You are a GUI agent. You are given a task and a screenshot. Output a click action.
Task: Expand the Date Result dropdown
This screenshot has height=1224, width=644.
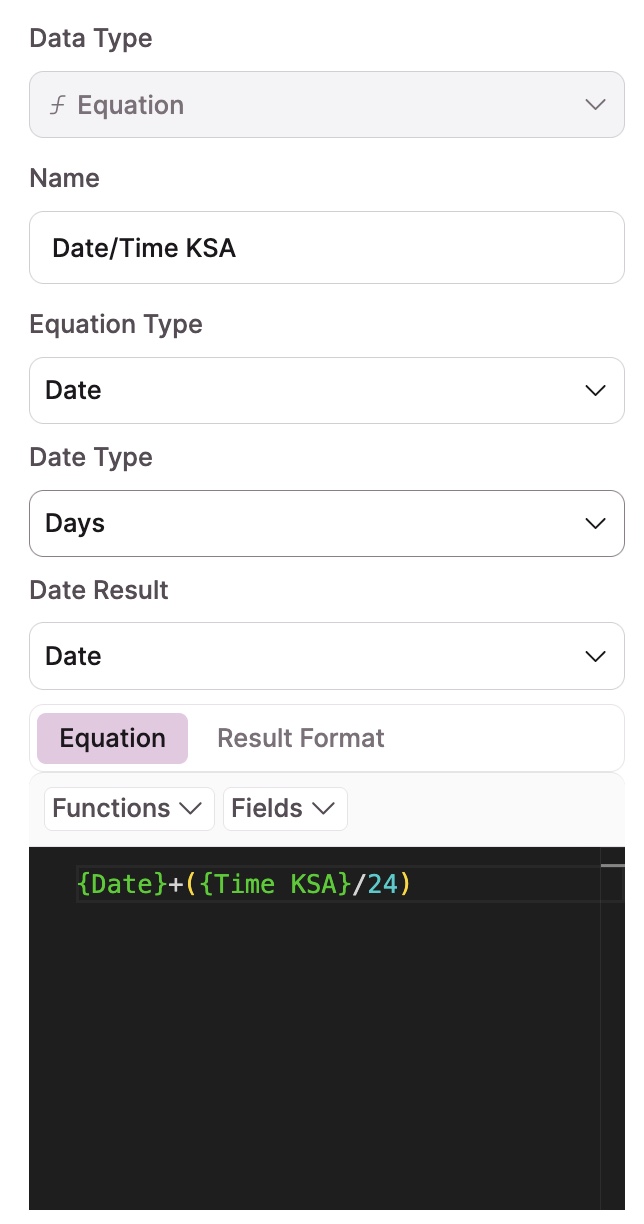(300, 656)
